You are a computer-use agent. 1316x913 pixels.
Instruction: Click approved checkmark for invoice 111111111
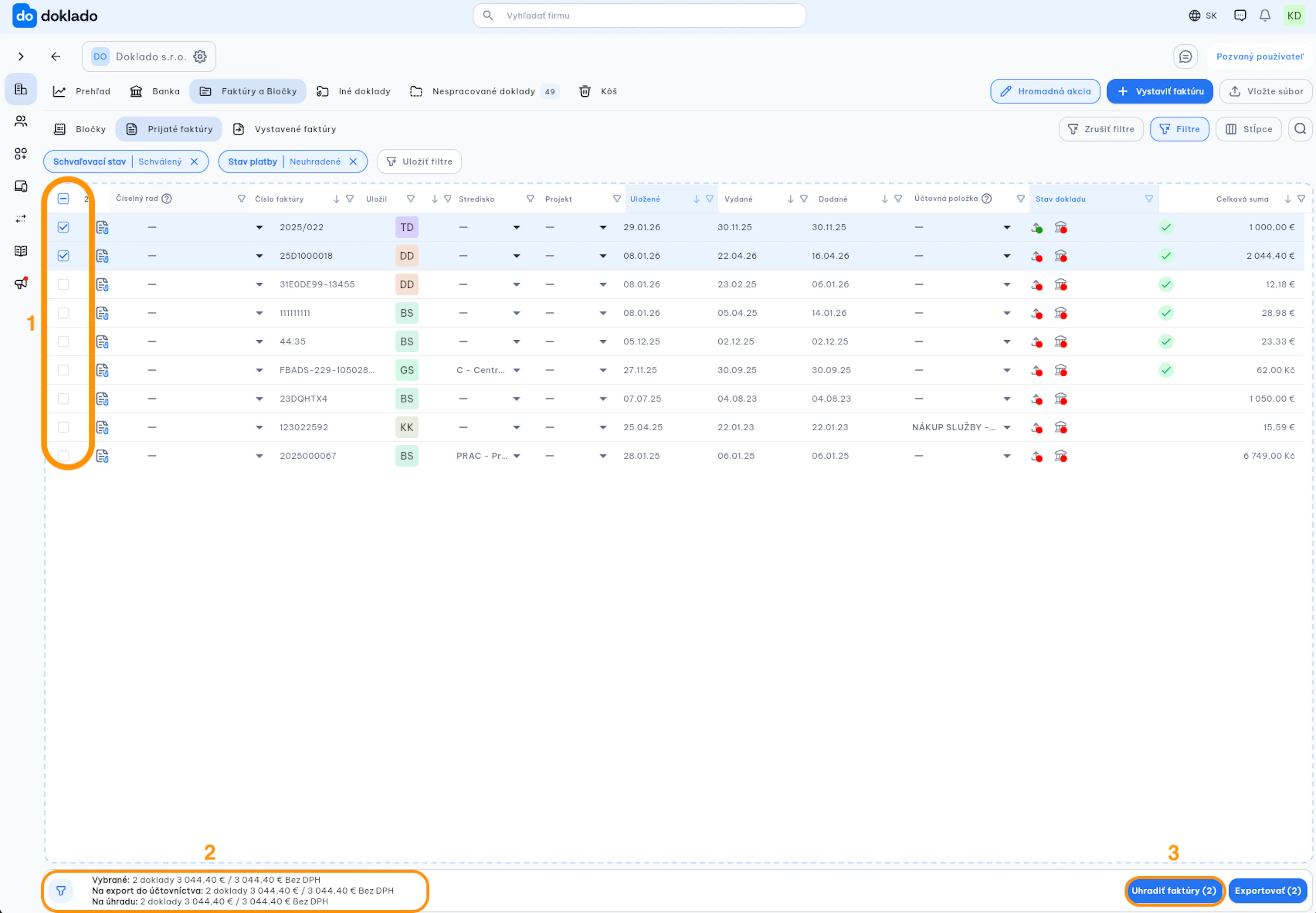[x=1166, y=313]
